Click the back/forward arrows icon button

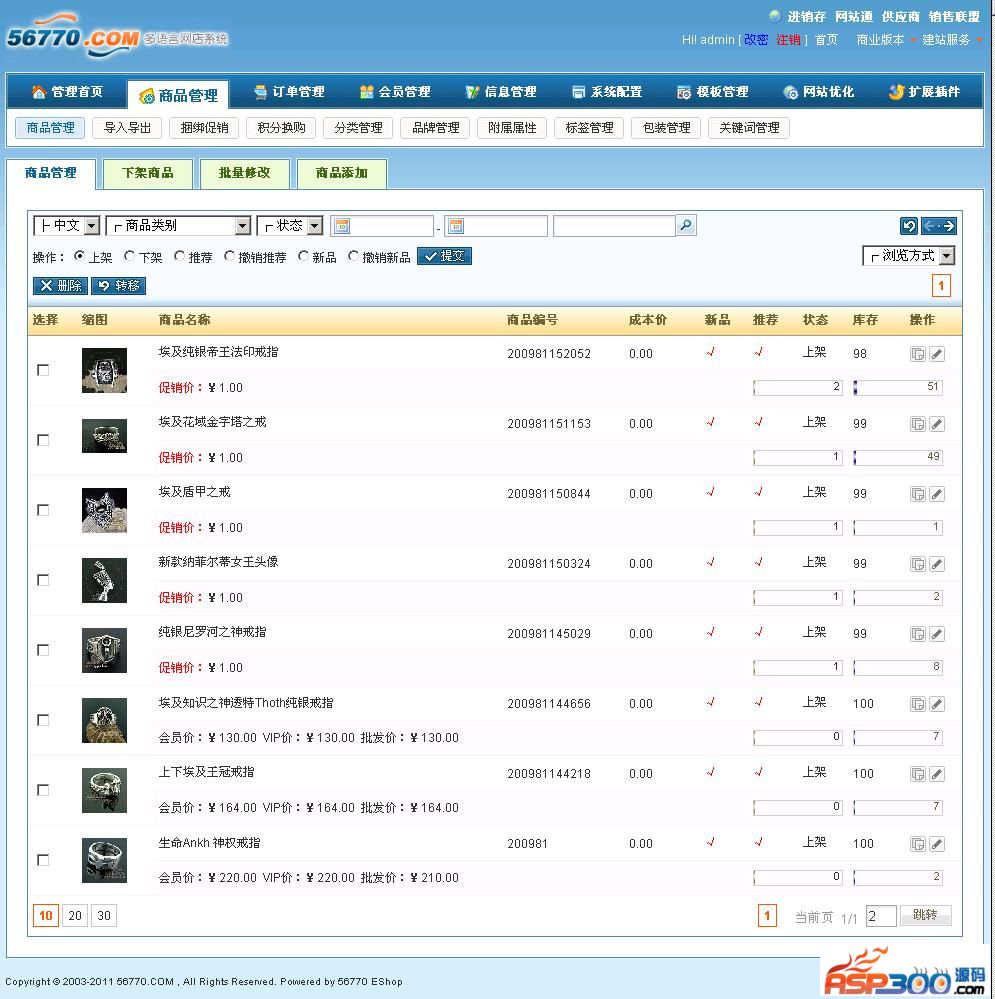(x=939, y=226)
